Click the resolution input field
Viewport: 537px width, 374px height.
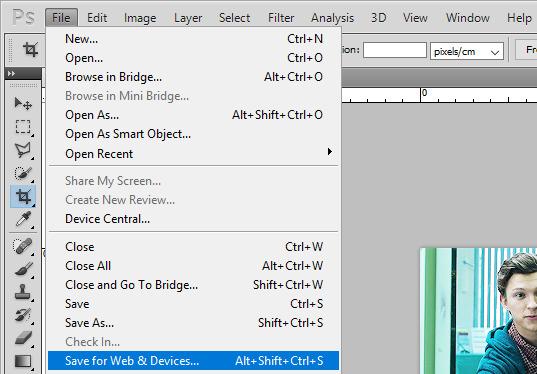coord(395,50)
